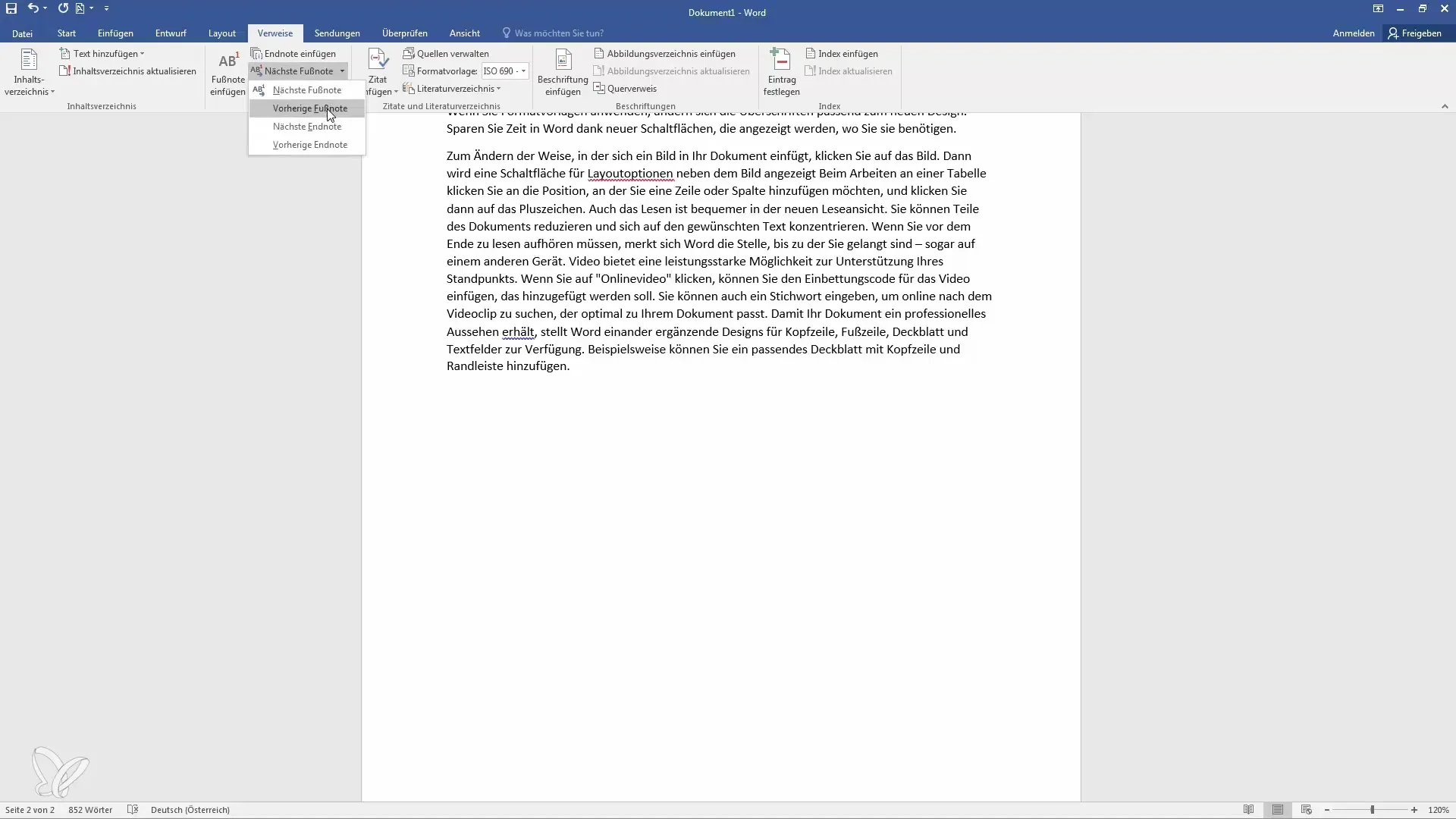The image size is (1456, 819).
Task: Switch to the Überprüfen tab
Action: (404, 33)
